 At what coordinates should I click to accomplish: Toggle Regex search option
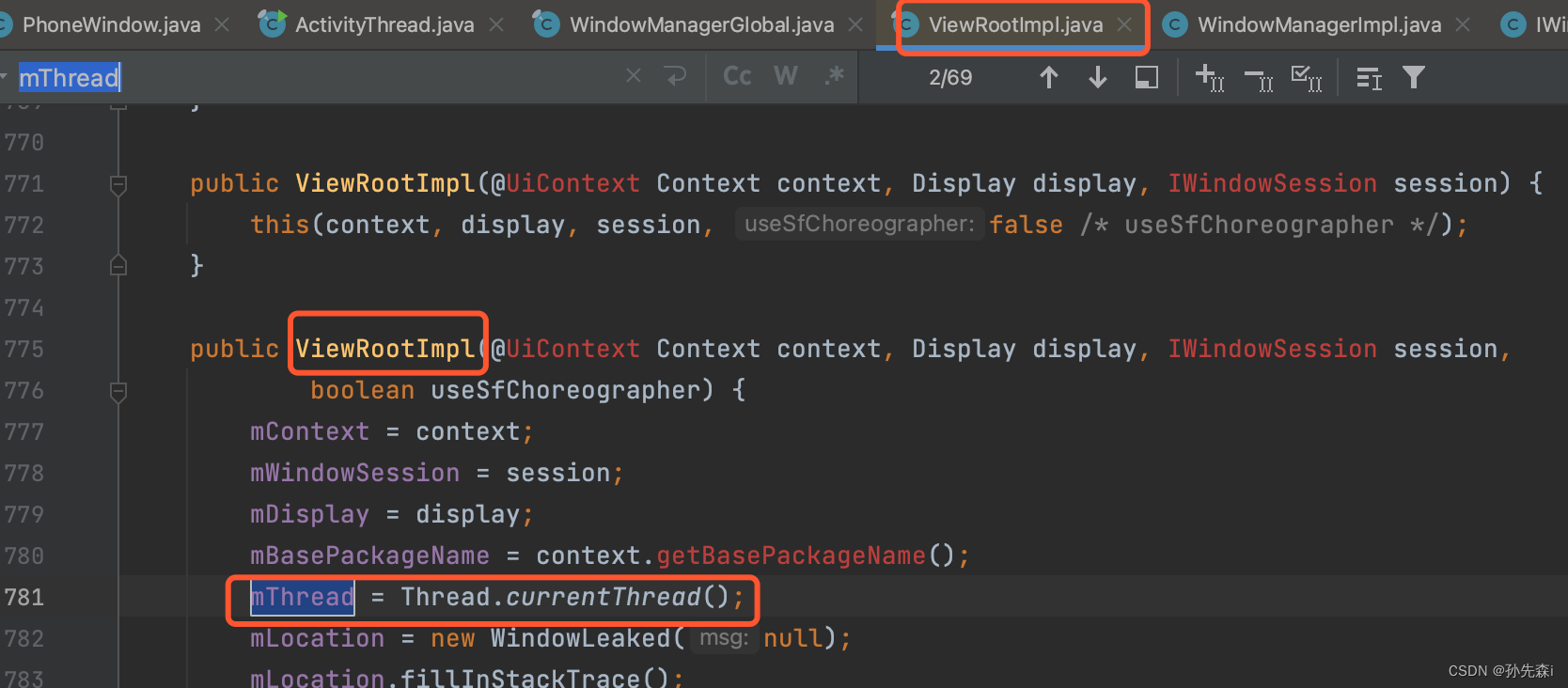pos(834,76)
